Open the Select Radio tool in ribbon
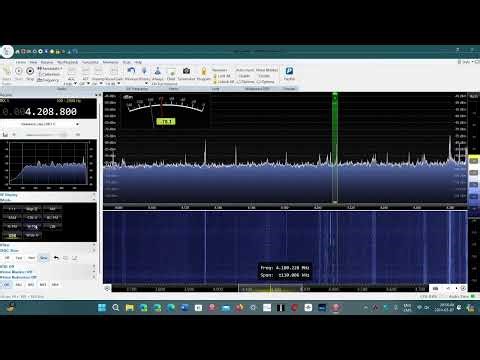480x360 pixels. pos(6,73)
